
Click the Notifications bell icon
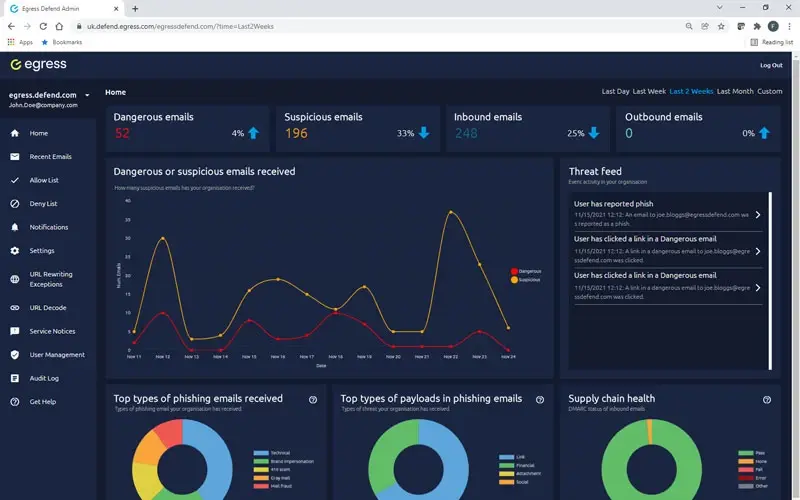pyautogui.click(x=15, y=227)
